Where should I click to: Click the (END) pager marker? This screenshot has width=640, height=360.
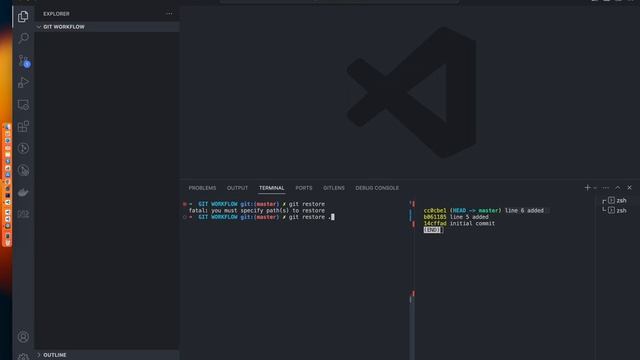[433, 230]
